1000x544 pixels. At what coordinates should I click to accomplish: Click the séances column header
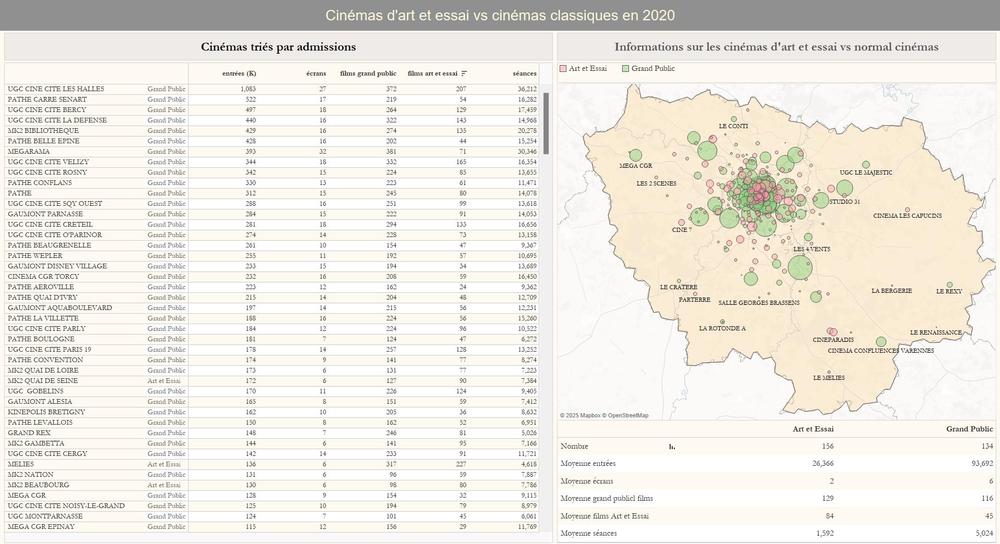[x=524, y=73]
